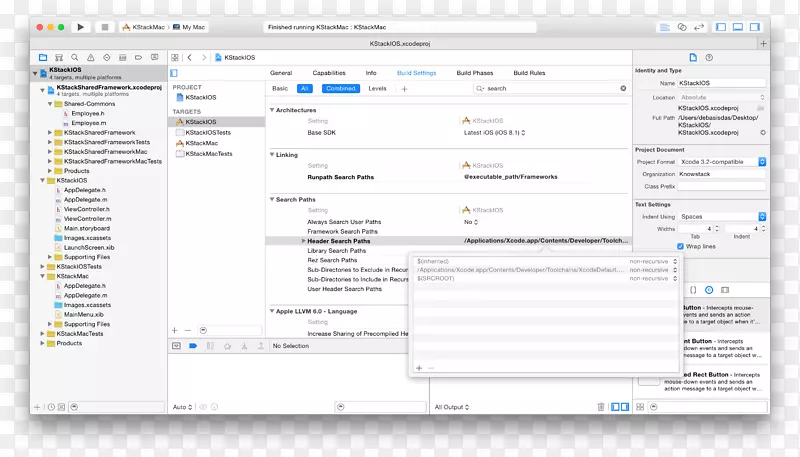
Task: Select the Combined view option
Action: click(340, 88)
